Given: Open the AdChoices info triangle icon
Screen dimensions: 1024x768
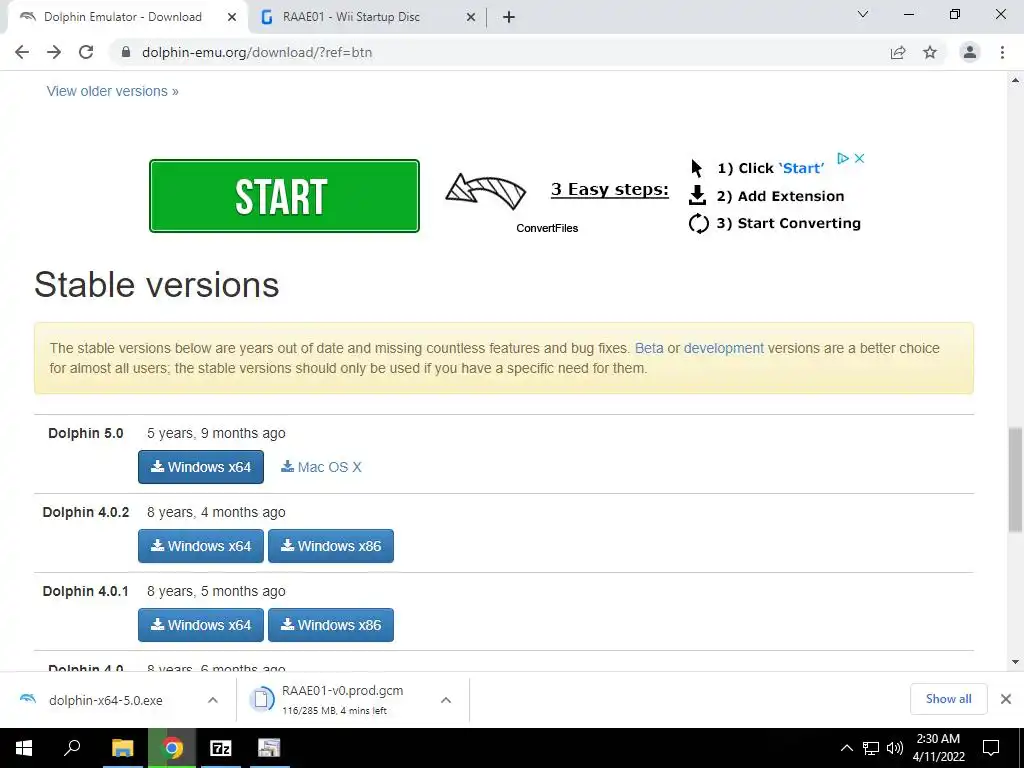Looking at the screenshot, I should (842, 158).
